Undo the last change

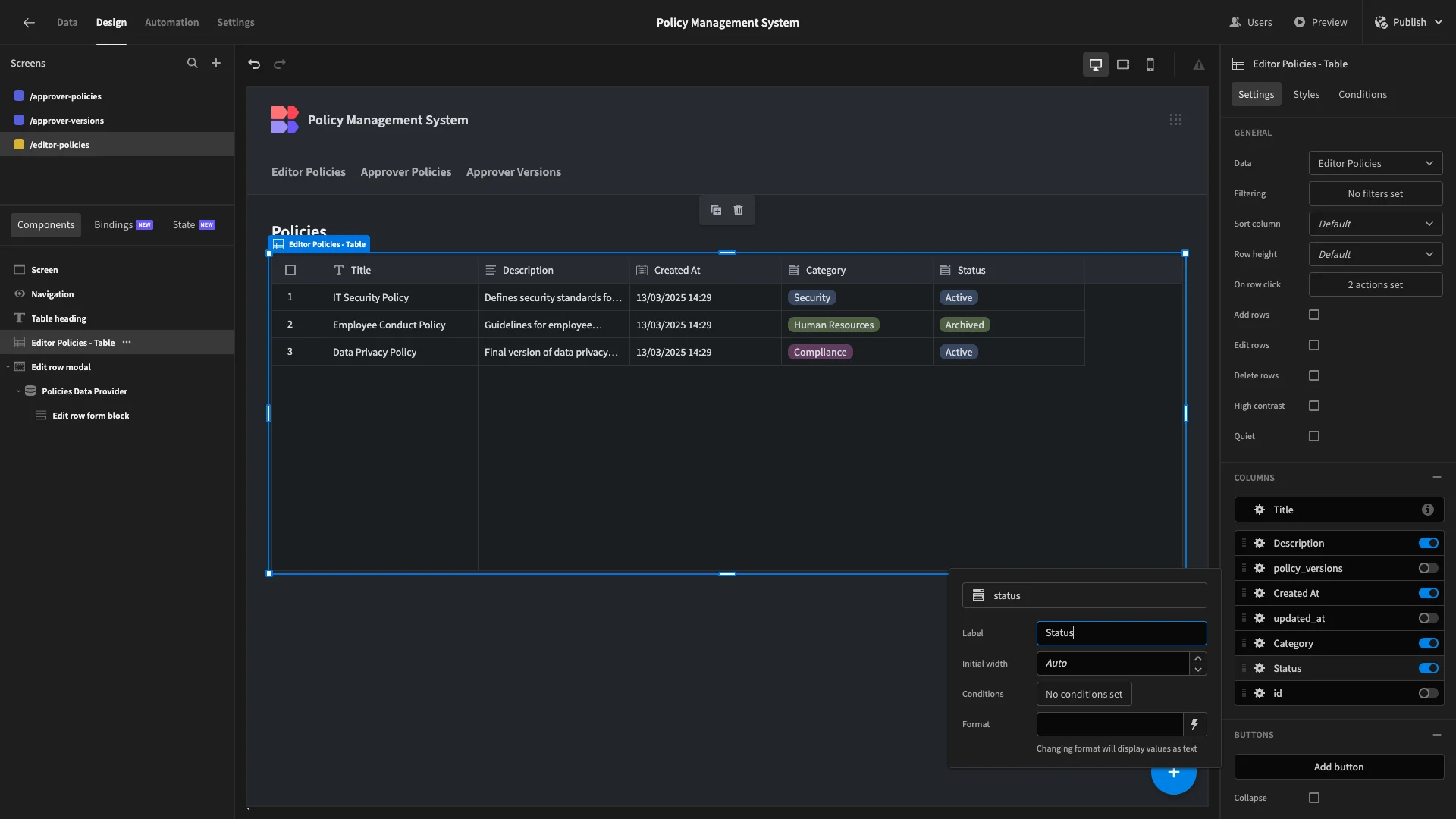coord(254,64)
